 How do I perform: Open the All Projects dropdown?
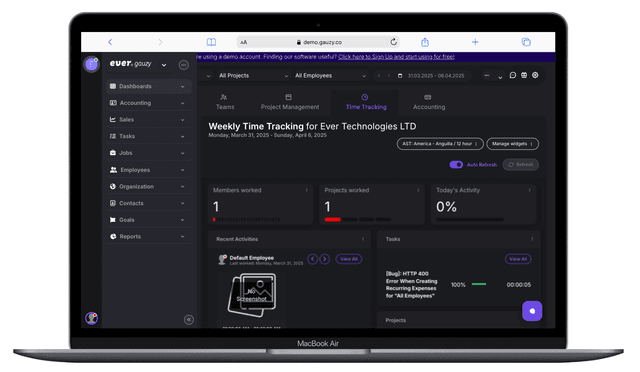click(x=252, y=76)
